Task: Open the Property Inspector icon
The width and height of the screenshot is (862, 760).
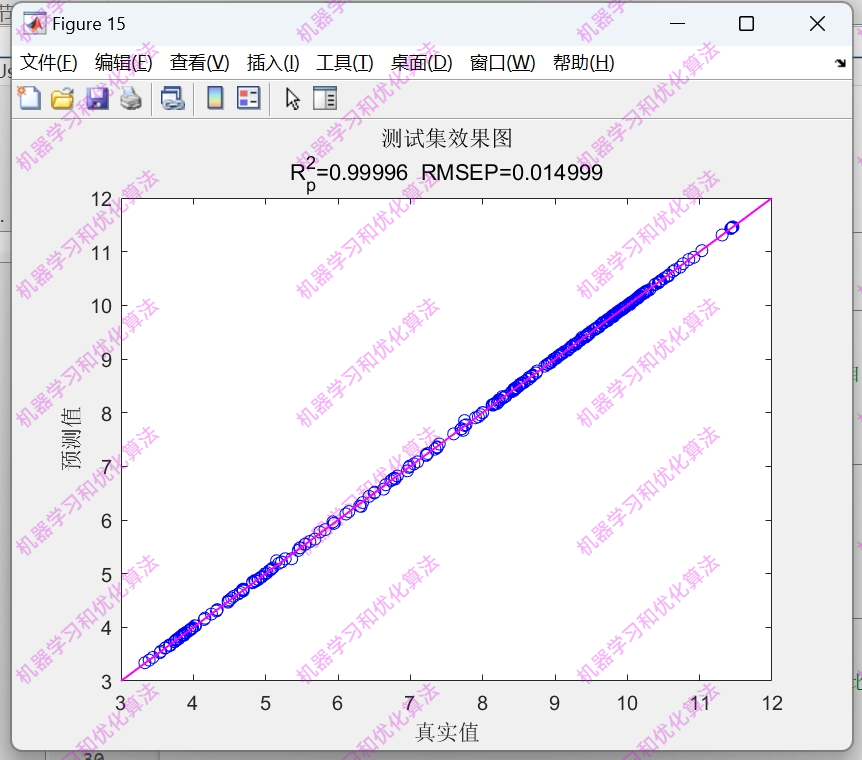Action: coord(325,99)
